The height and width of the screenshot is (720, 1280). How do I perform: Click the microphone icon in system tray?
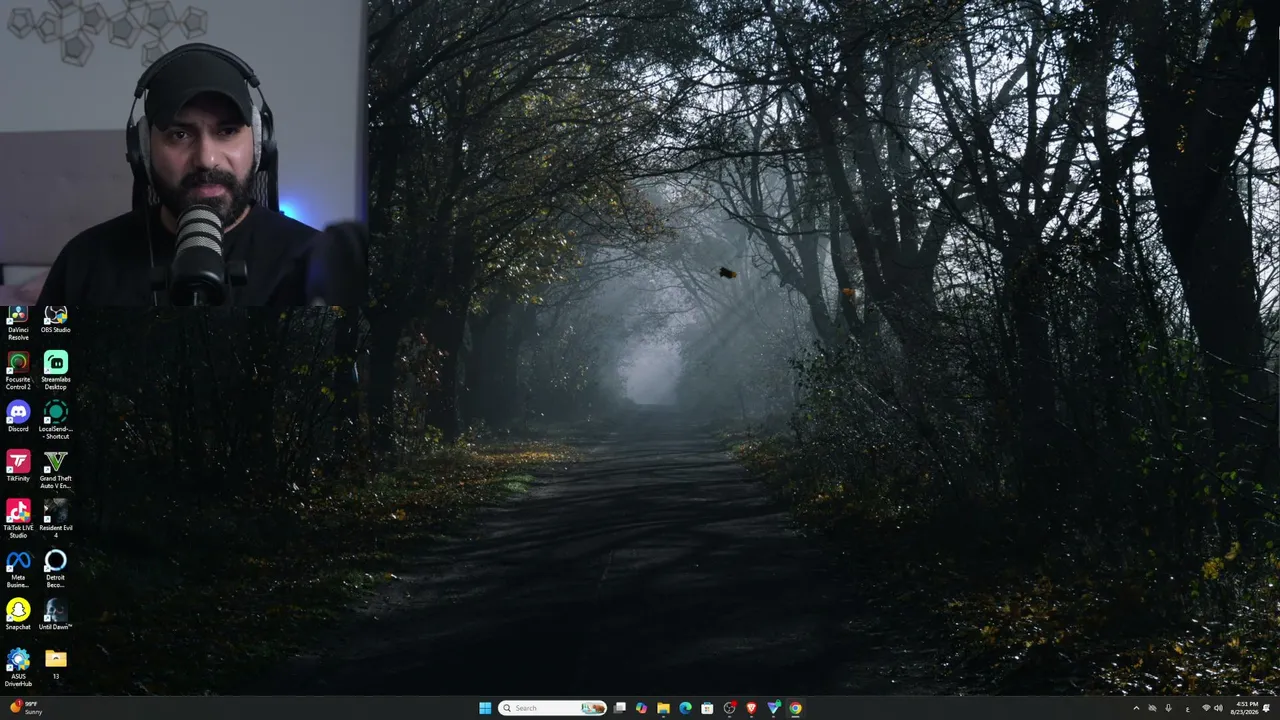point(1168,708)
